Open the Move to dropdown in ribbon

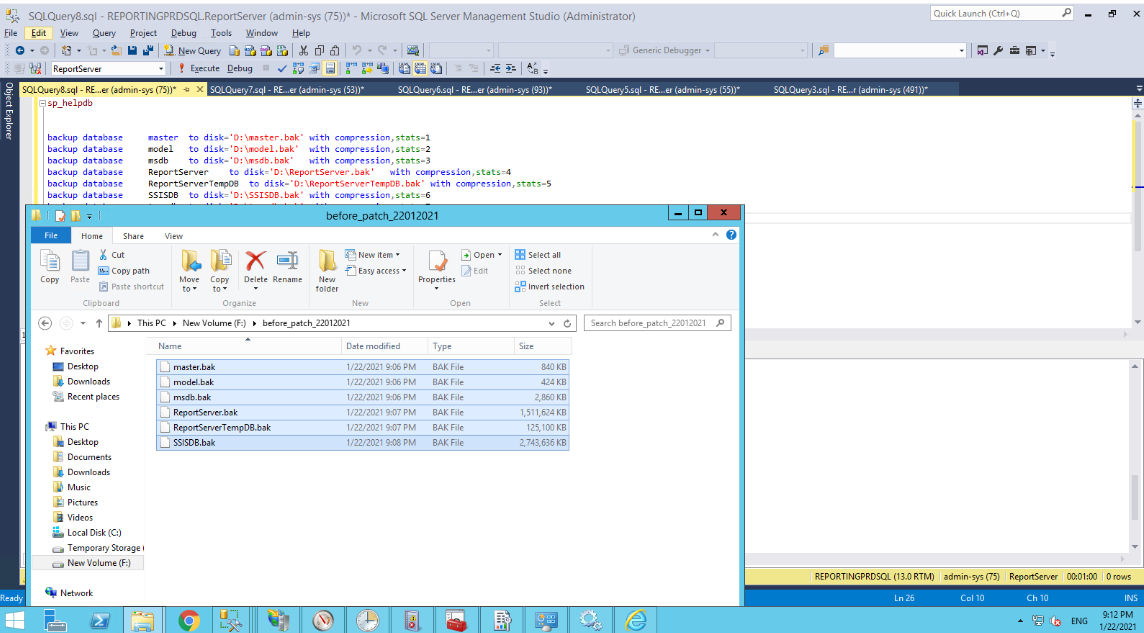(x=189, y=271)
